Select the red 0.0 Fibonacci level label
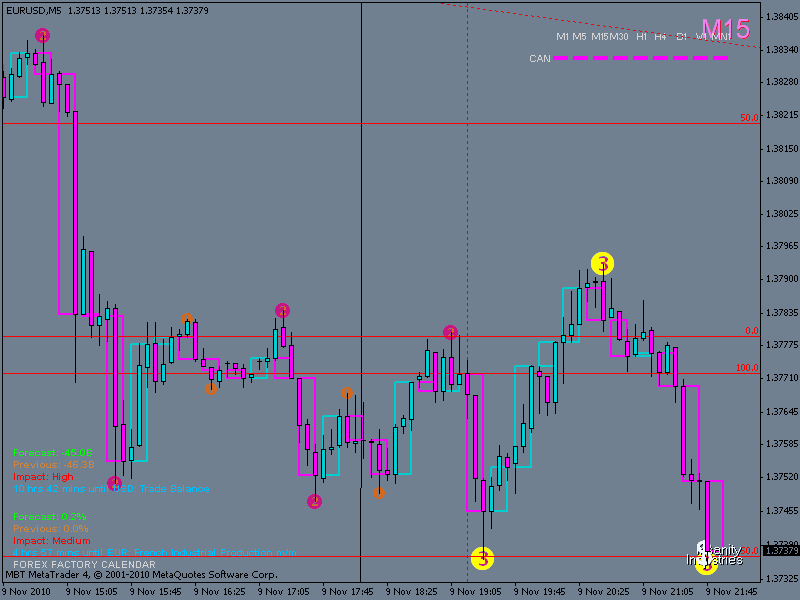 point(752,331)
